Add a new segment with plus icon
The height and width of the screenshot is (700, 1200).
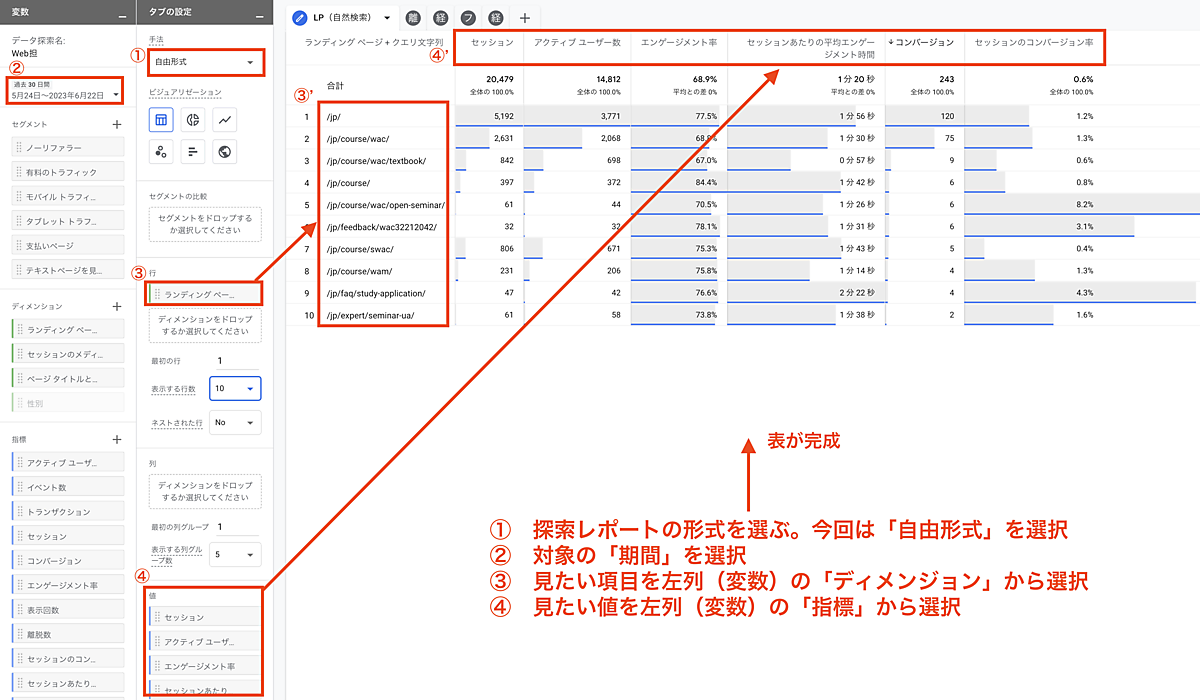pyautogui.click(x=117, y=124)
